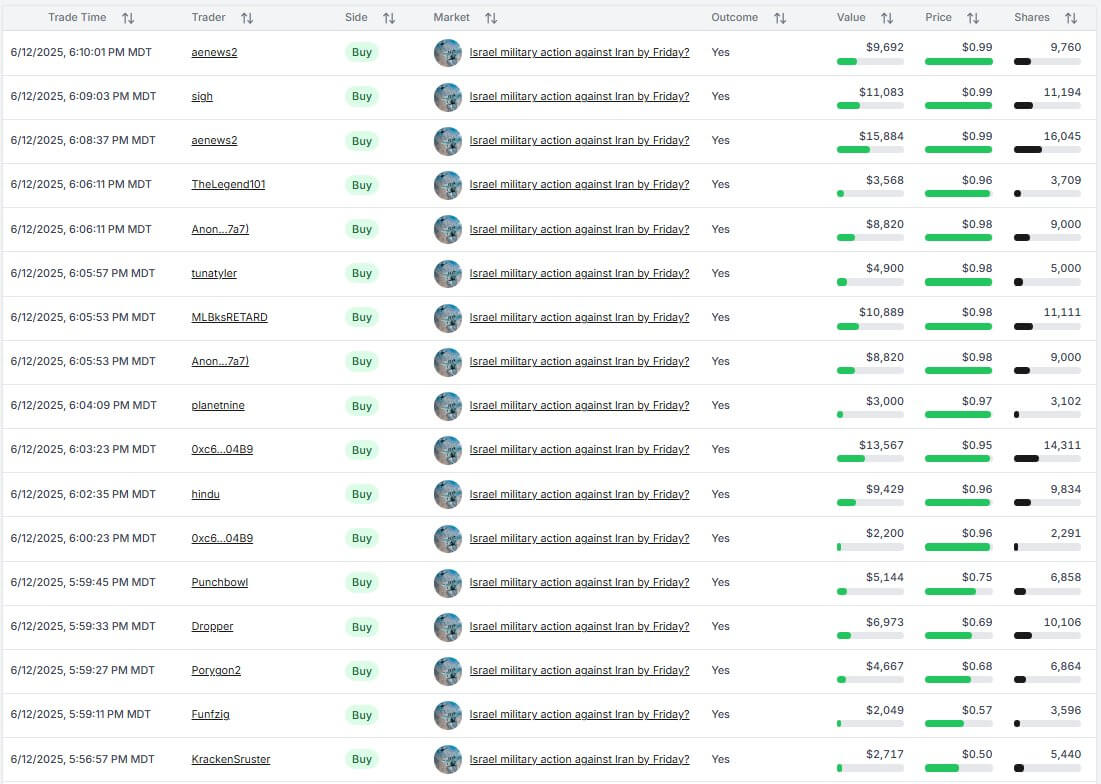Click the globe market icon on the sigh row
Viewport: 1101px width, 784px height.
click(x=447, y=97)
